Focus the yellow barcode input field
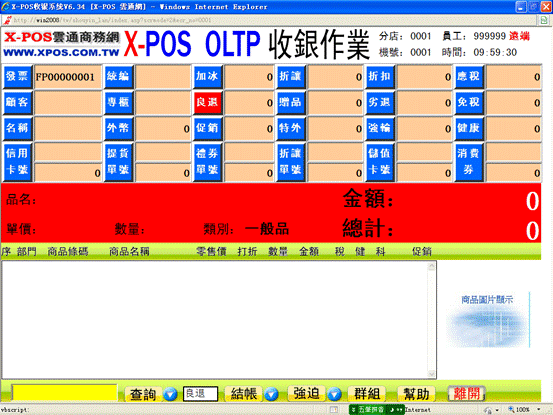The height and width of the screenshot is (415, 553). (x=65, y=393)
